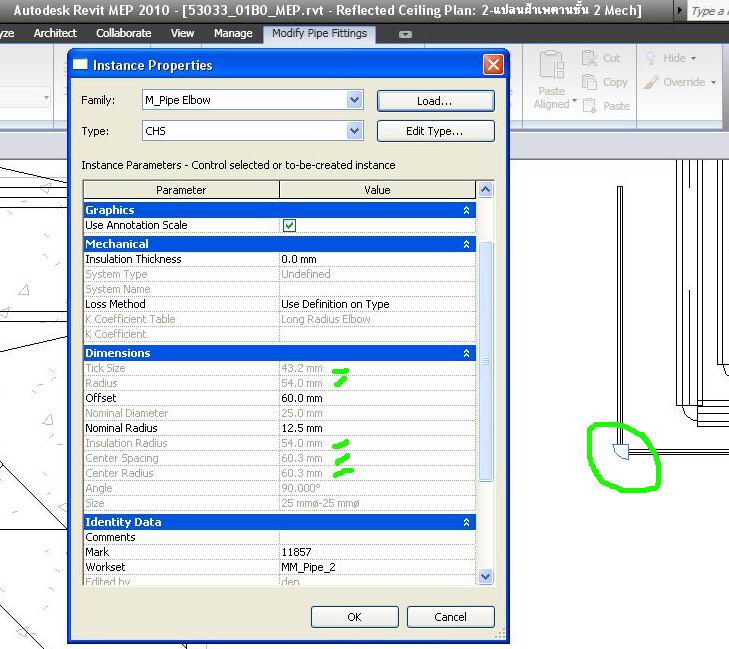Click the ribbon minimize toggle icon
This screenshot has height=649, width=729.
405,34
